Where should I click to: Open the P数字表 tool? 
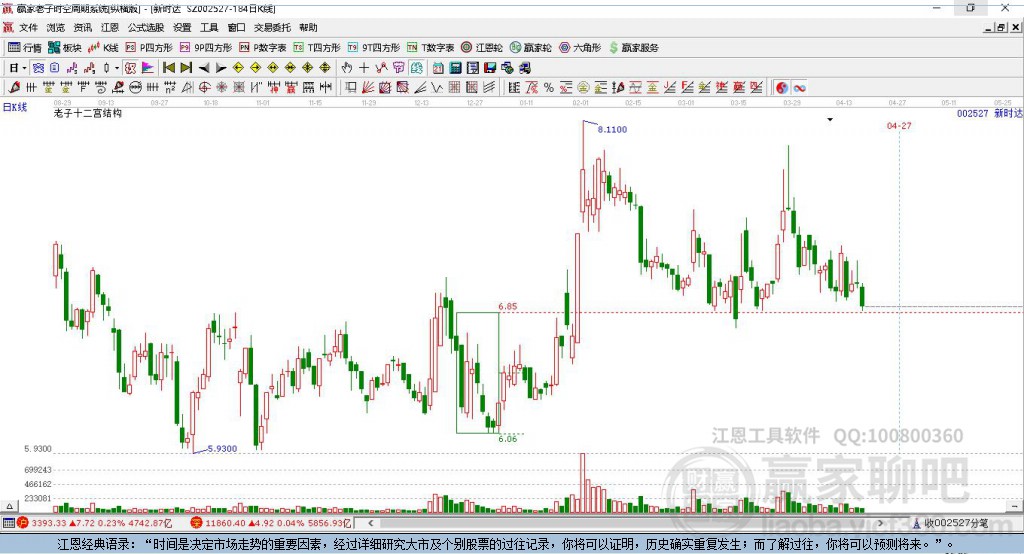tap(263, 48)
